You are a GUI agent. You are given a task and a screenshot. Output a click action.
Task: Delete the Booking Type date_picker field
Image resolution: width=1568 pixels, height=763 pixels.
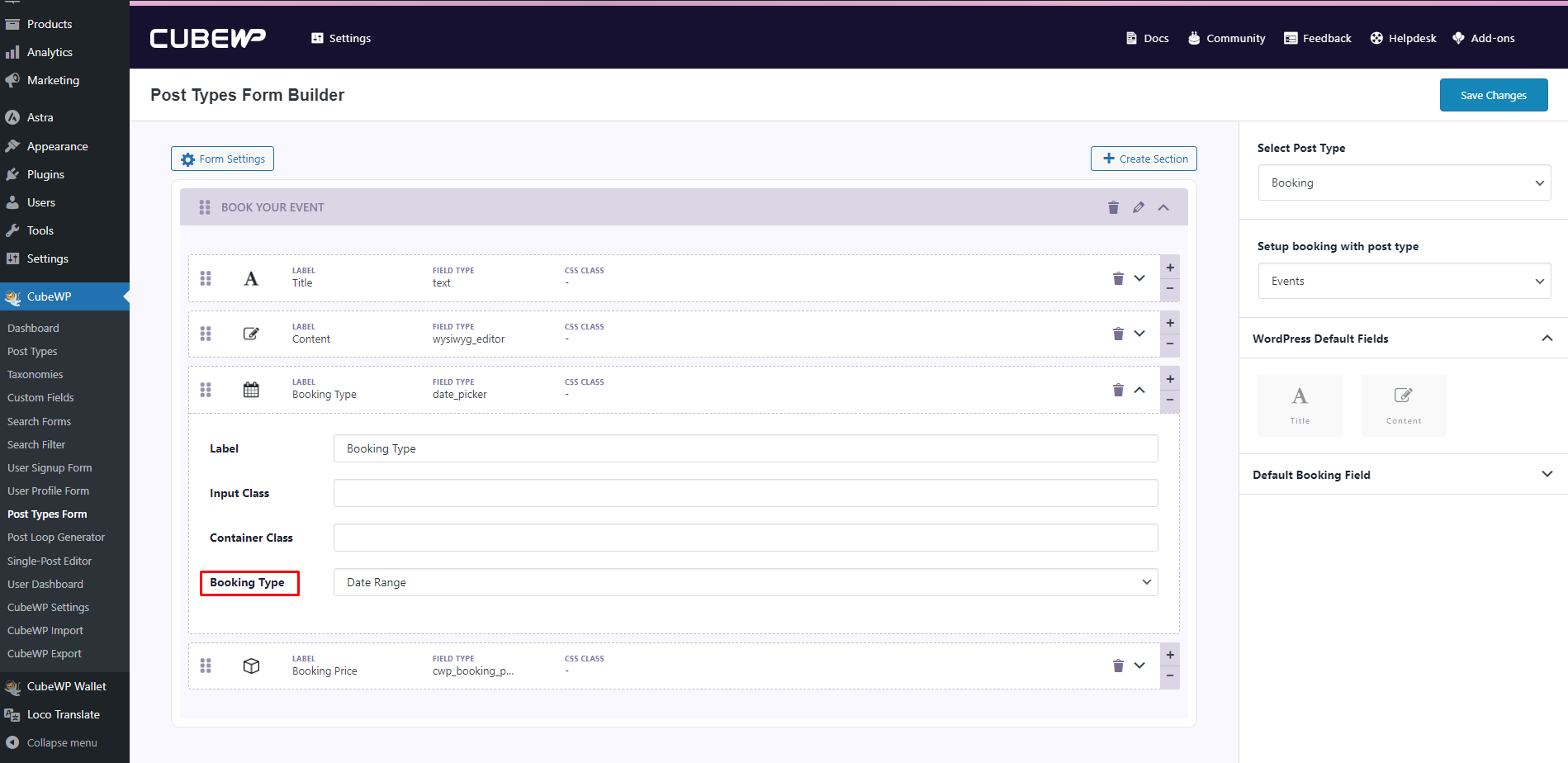pos(1118,390)
